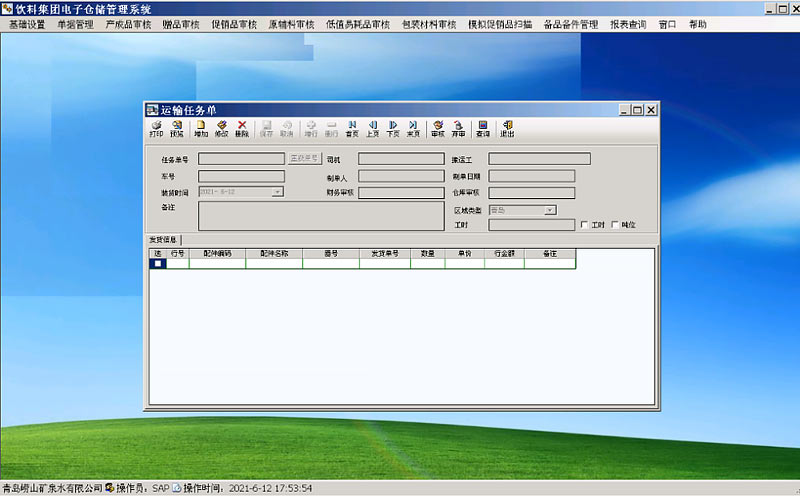Enable the 吨位 checkbox
Screen dimensions: 800x496
pos(615,225)
